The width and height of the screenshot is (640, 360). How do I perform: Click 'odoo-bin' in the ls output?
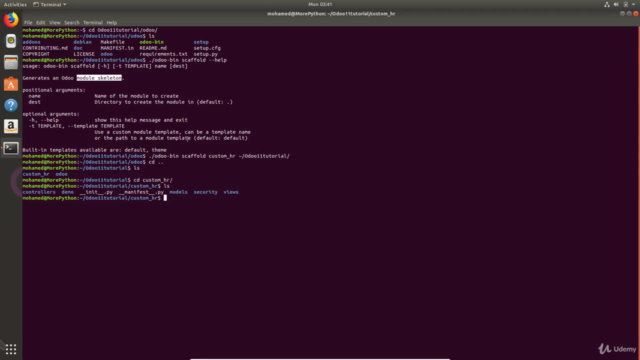pyautogui.click(x=151, y=42)
